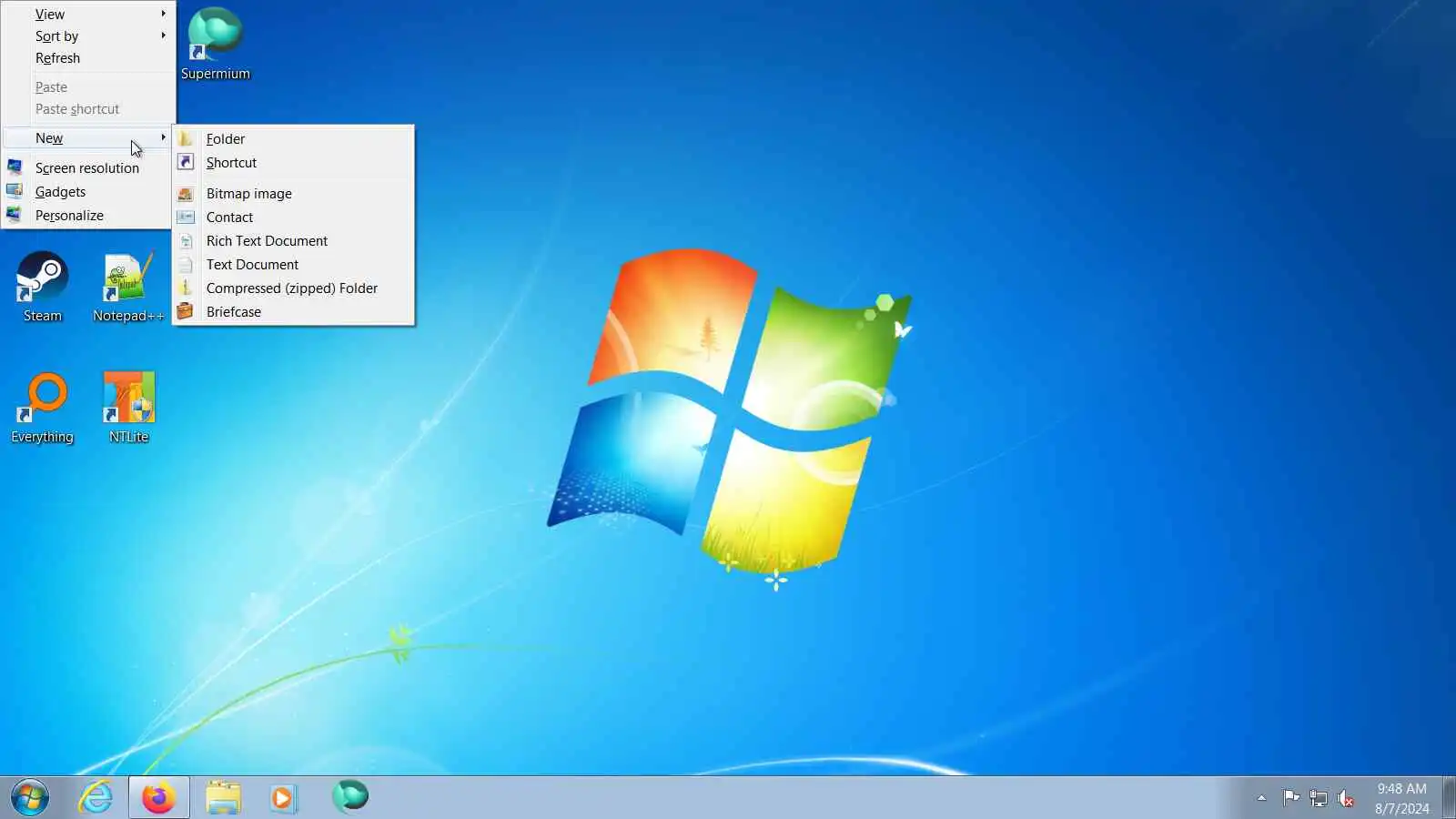Click the Rich Text Document icon
Viewport: 1456px width, 819px height.
186,241
